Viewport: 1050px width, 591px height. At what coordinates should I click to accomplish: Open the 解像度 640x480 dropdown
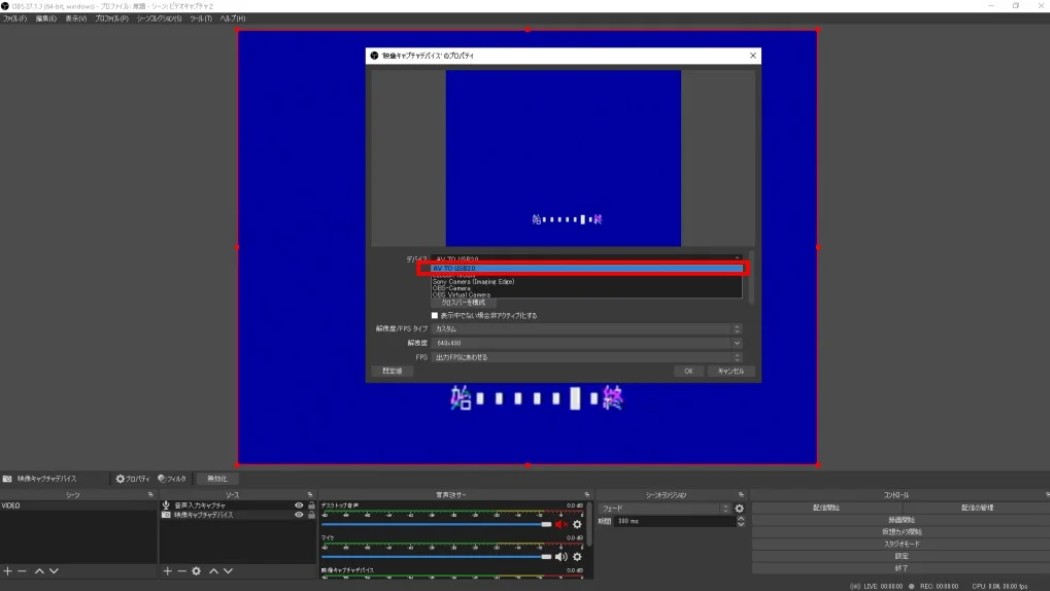tap(587, 343)
